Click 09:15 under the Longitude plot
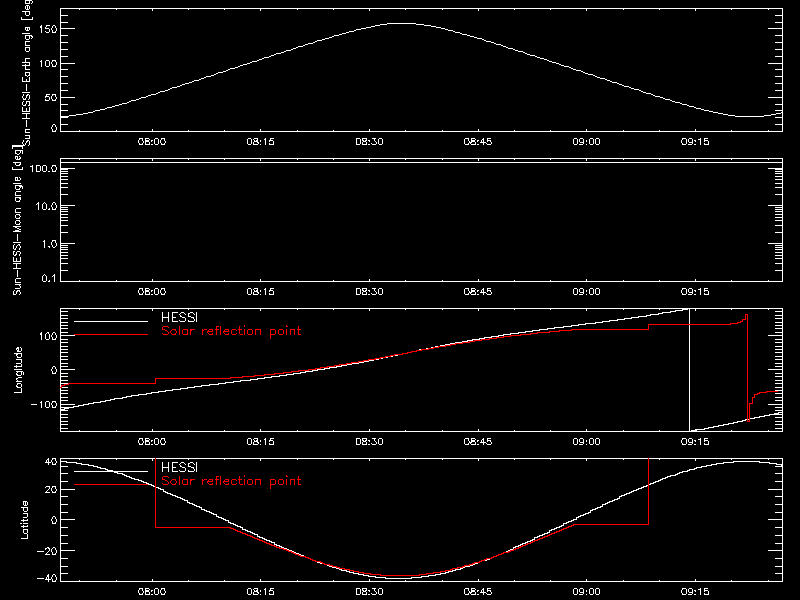Viewport: 800px width, 600px height. pos(695,442)
